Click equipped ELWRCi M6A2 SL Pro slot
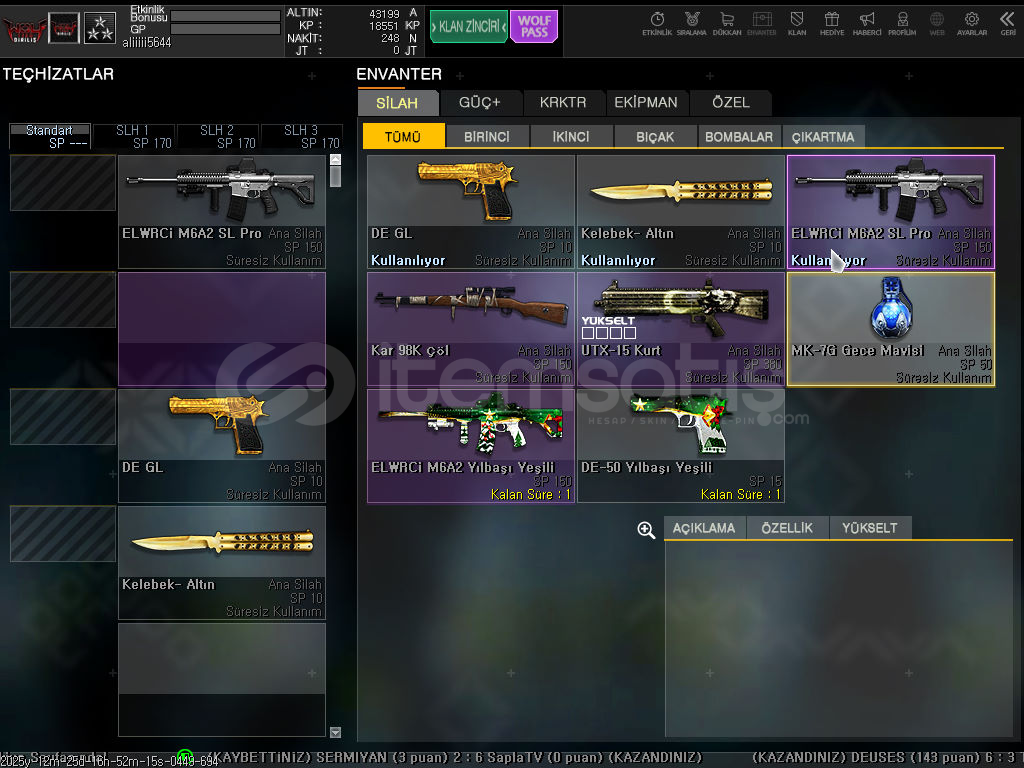This screenshot has height=768, width=1024. [222, 212]
